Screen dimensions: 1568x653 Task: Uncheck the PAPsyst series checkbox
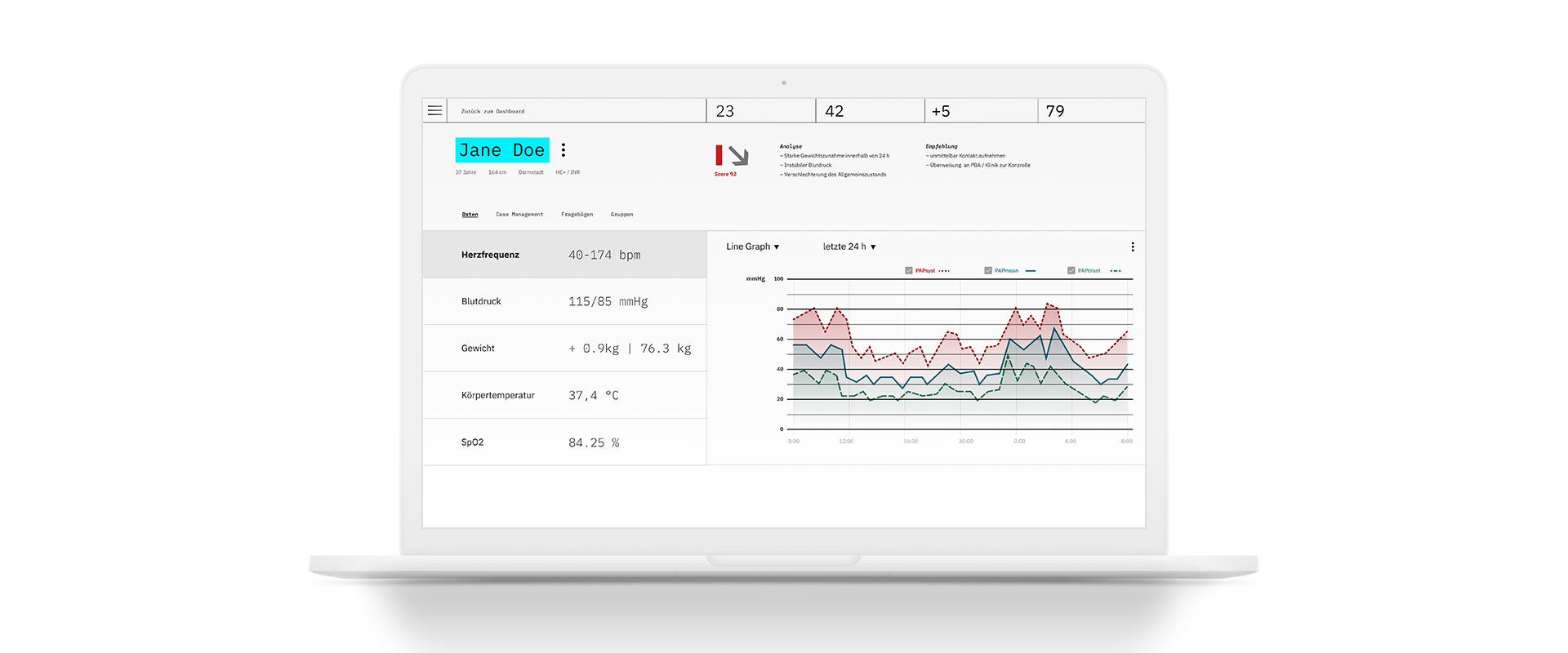[x=909, y=271]
